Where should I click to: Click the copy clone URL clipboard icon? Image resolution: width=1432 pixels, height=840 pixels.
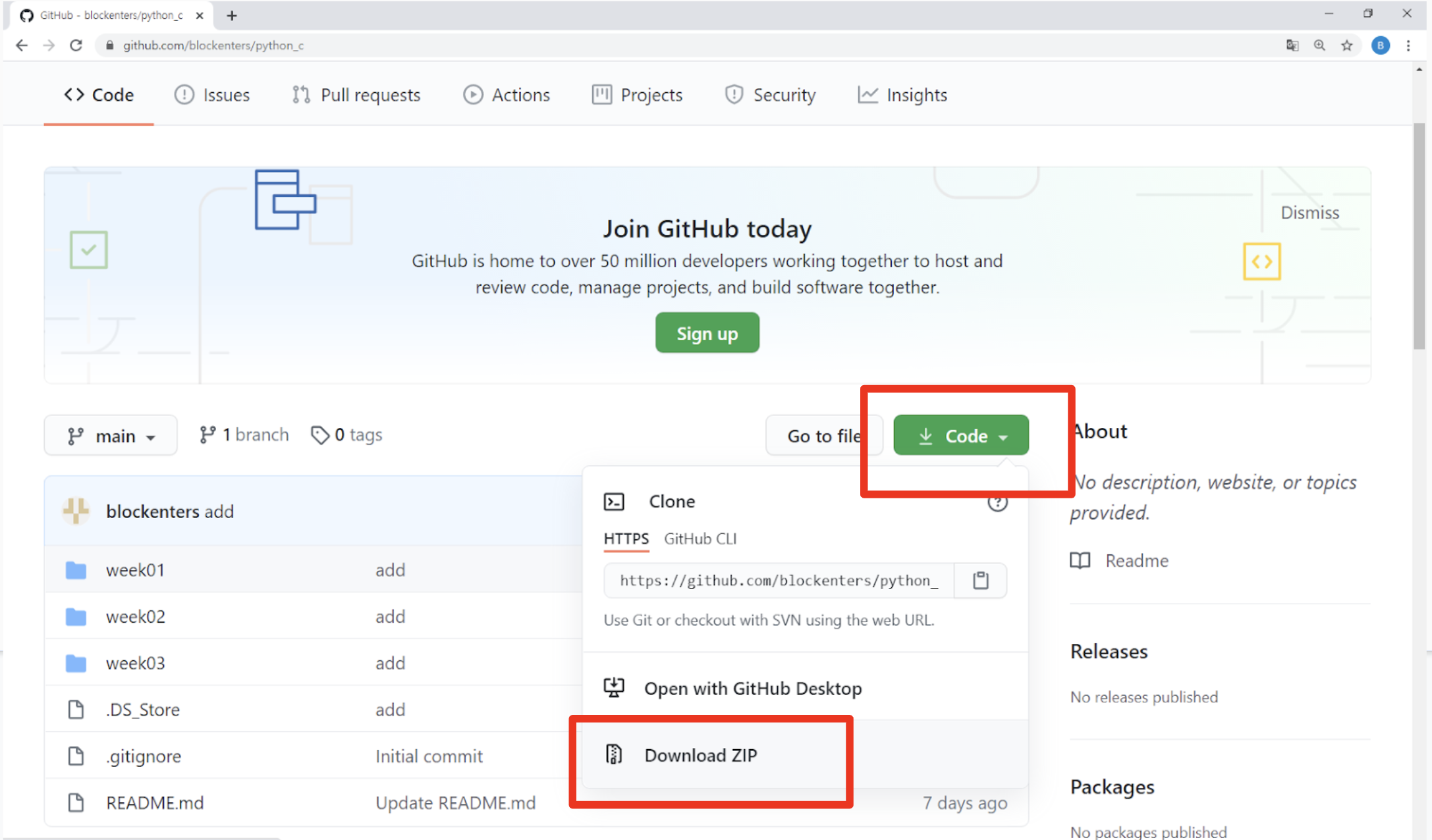click(x=980, y=580)
